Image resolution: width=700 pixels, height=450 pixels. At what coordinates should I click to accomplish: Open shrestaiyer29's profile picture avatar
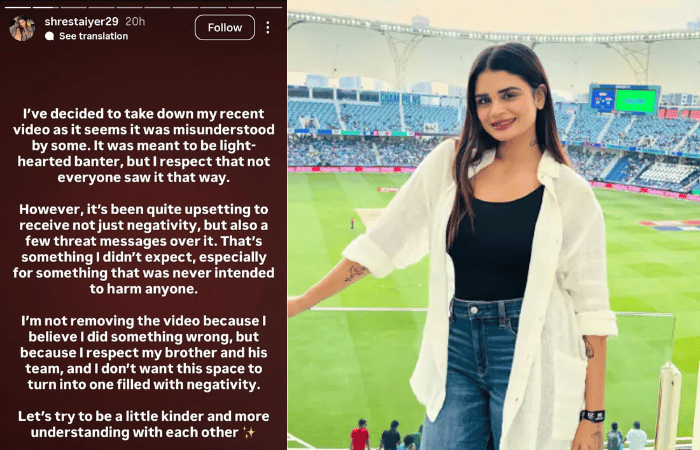22,28
